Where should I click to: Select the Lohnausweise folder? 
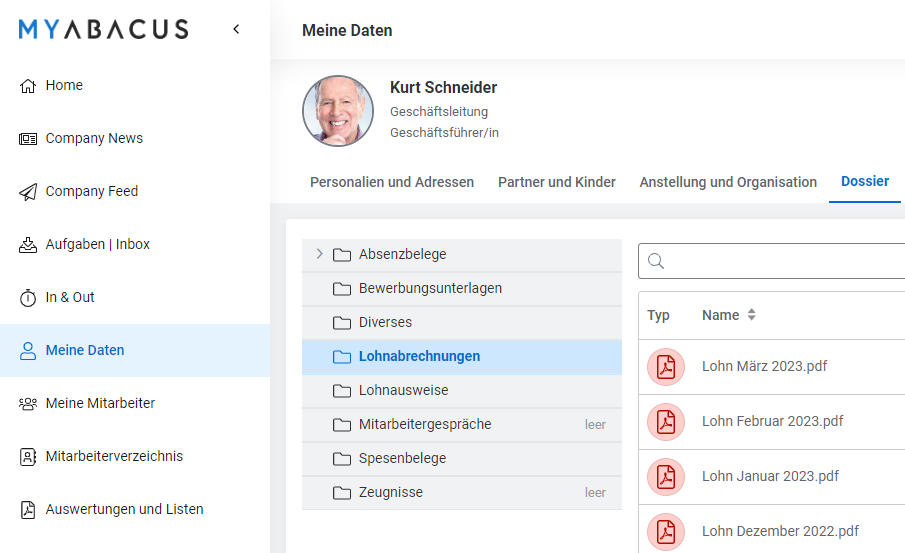click(x=403, y=390)
